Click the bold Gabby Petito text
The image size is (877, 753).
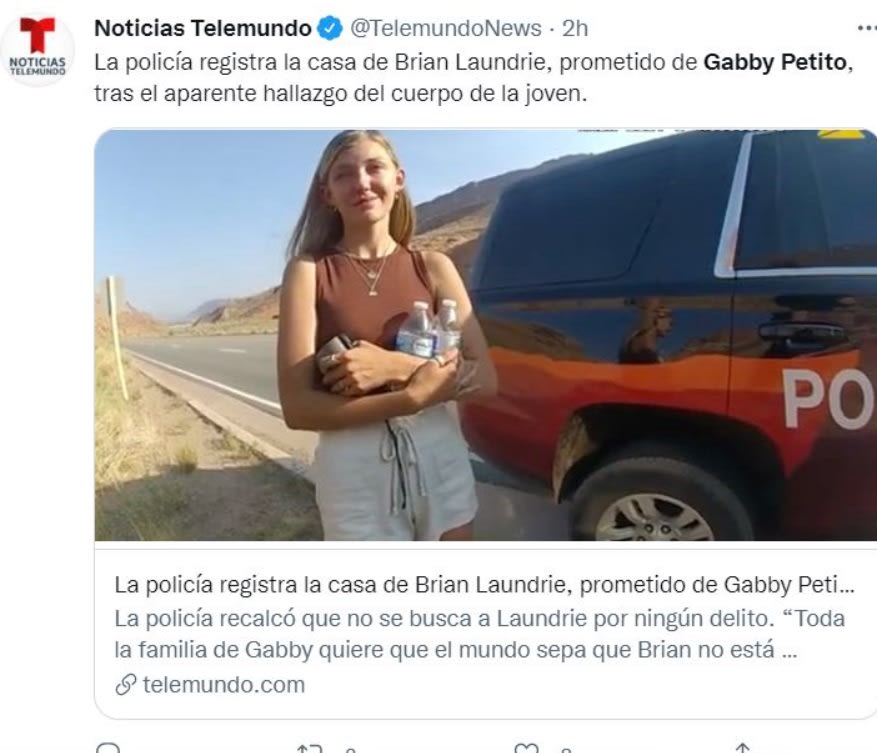(775, 62)
